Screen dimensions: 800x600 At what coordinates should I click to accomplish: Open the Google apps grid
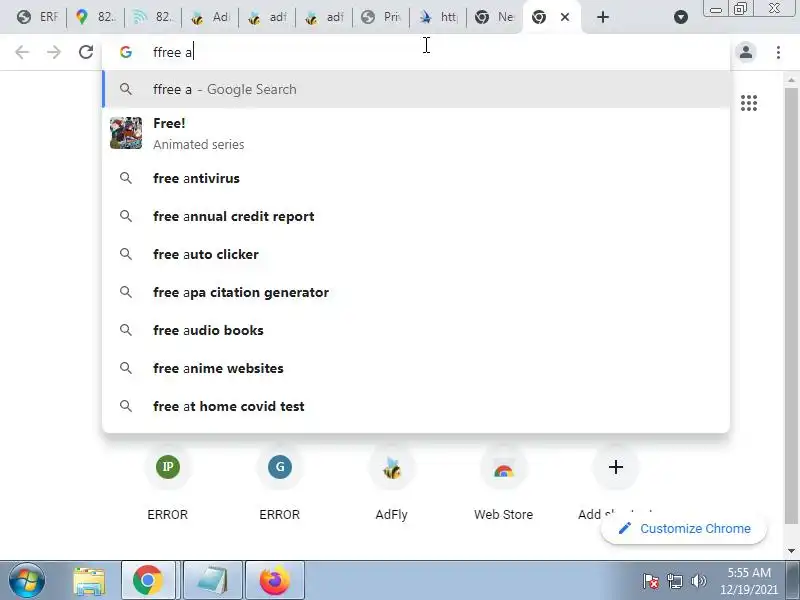748,103
